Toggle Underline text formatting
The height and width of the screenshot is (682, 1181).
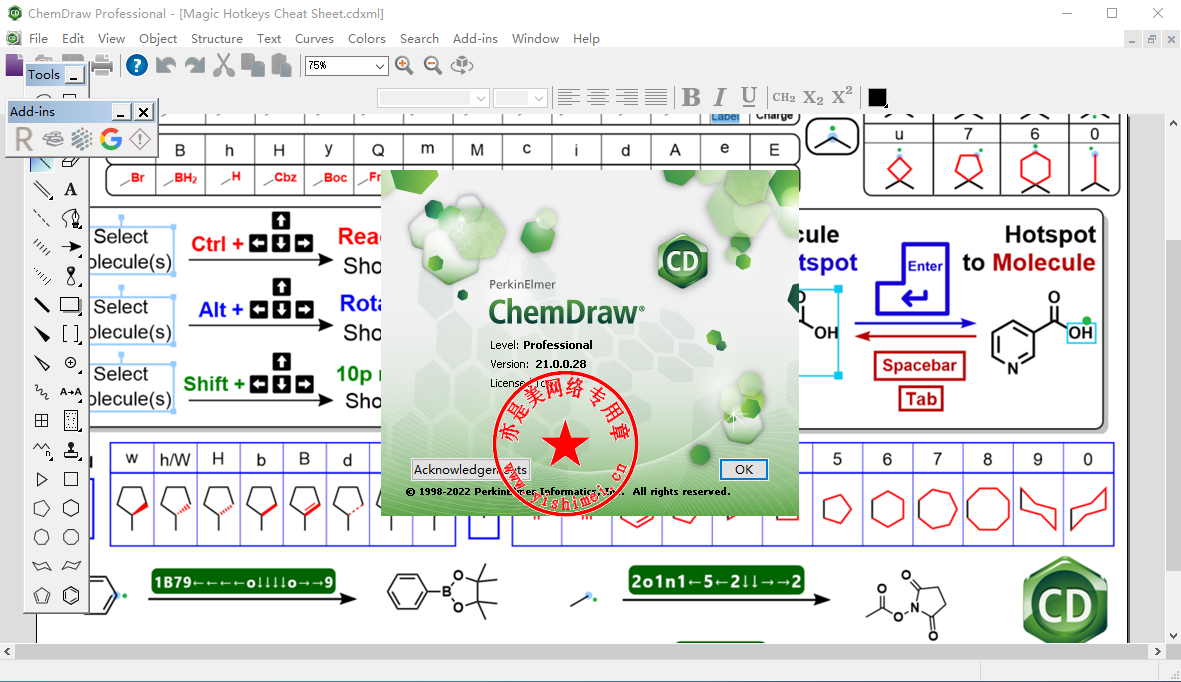pos(748,97)
